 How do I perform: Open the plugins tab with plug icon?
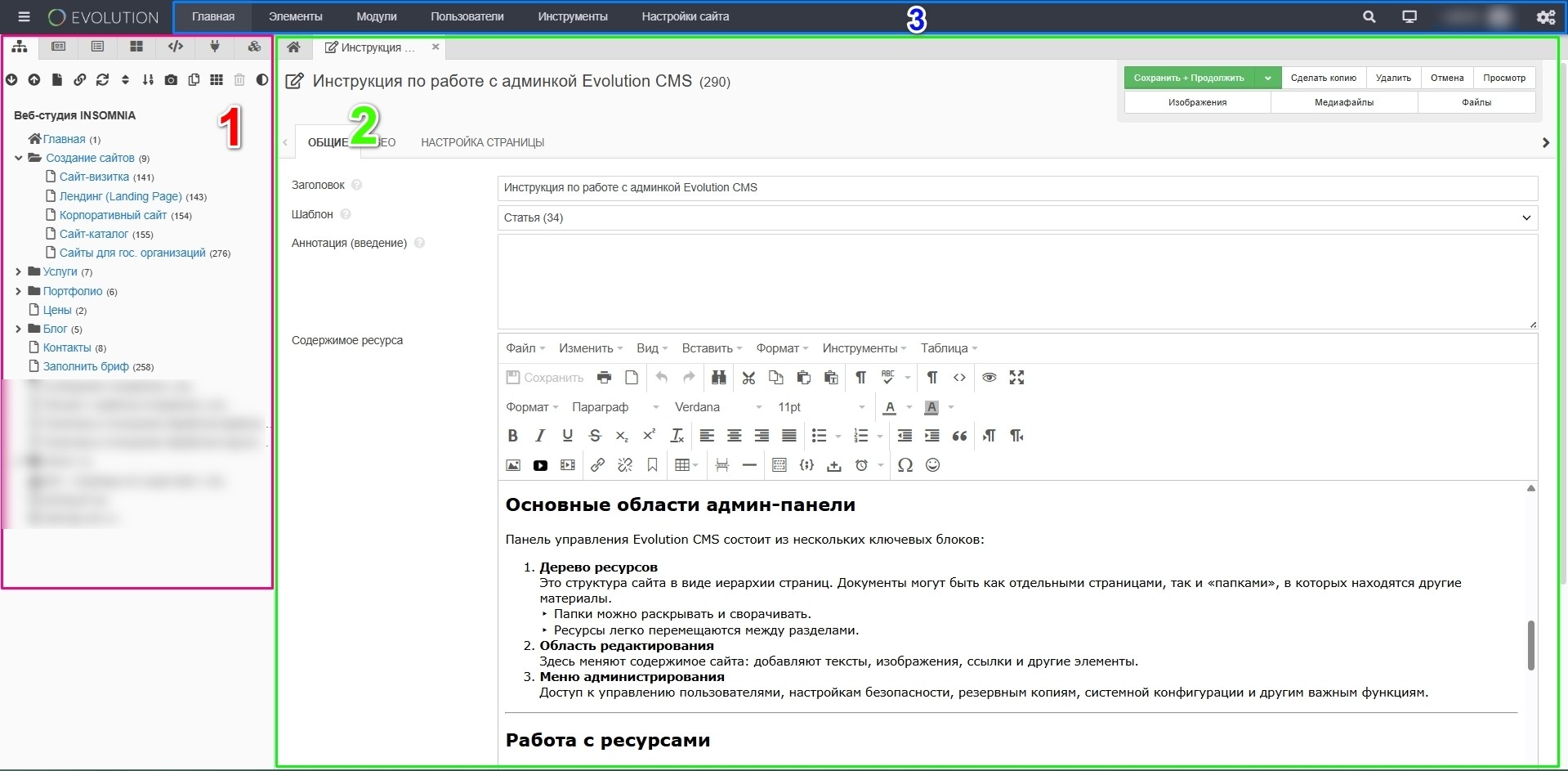click(215, 47)
